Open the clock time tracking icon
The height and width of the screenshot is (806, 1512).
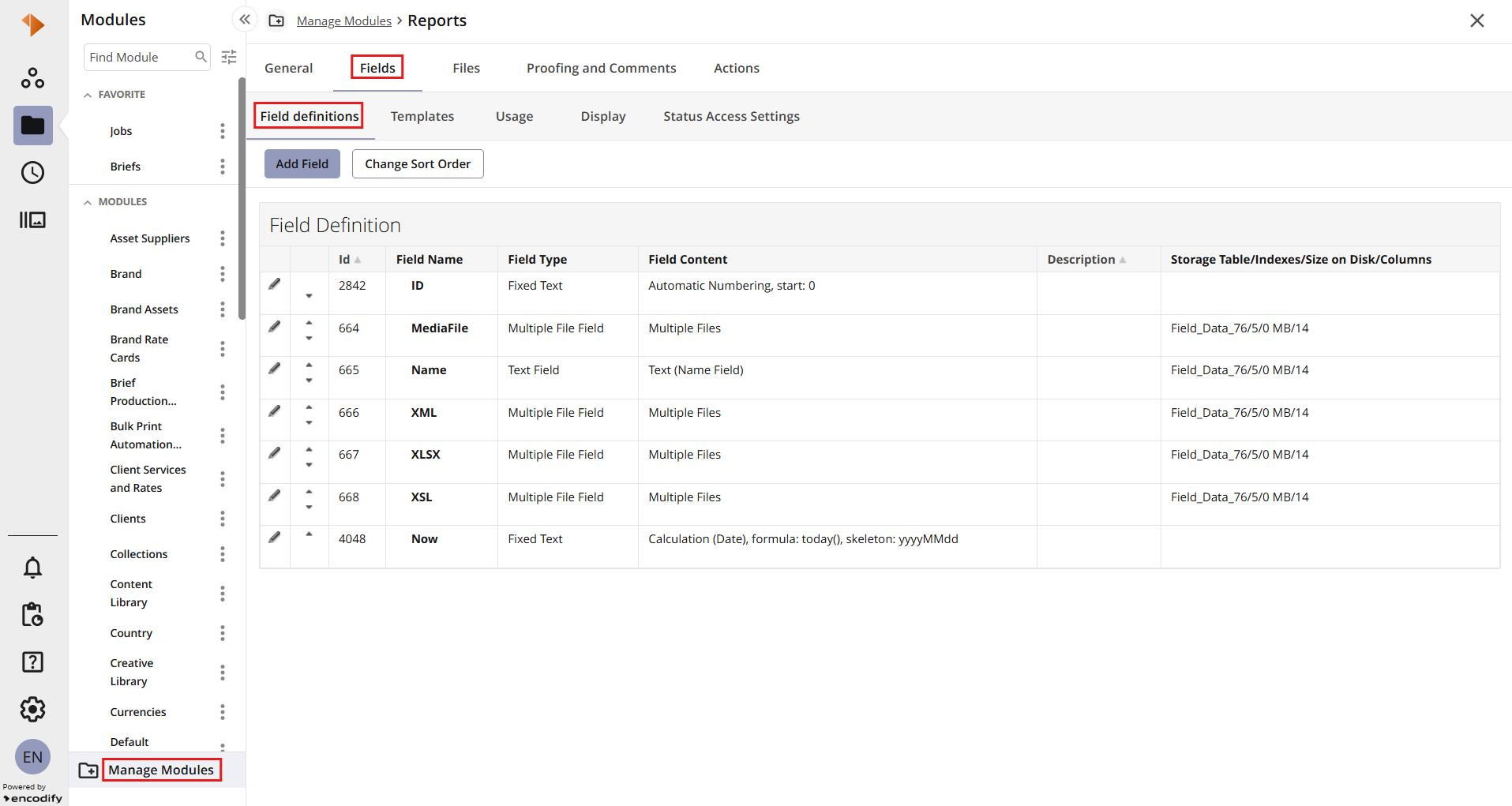[x=32, y=172]
